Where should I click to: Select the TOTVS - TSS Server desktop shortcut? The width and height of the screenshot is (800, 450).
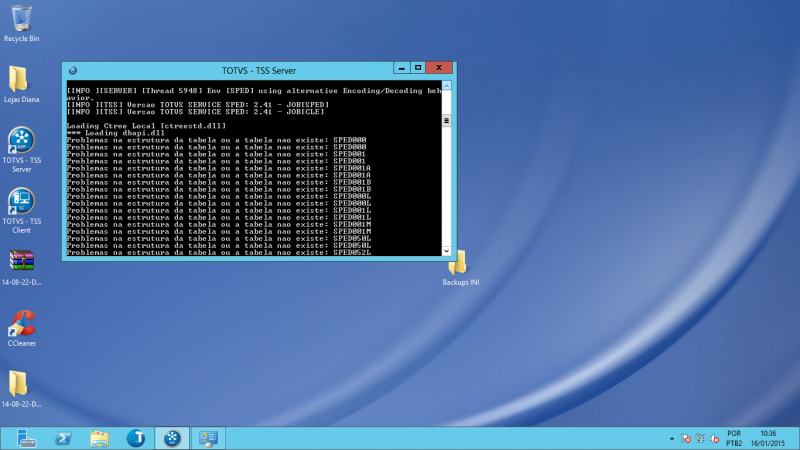pos(21,149)
